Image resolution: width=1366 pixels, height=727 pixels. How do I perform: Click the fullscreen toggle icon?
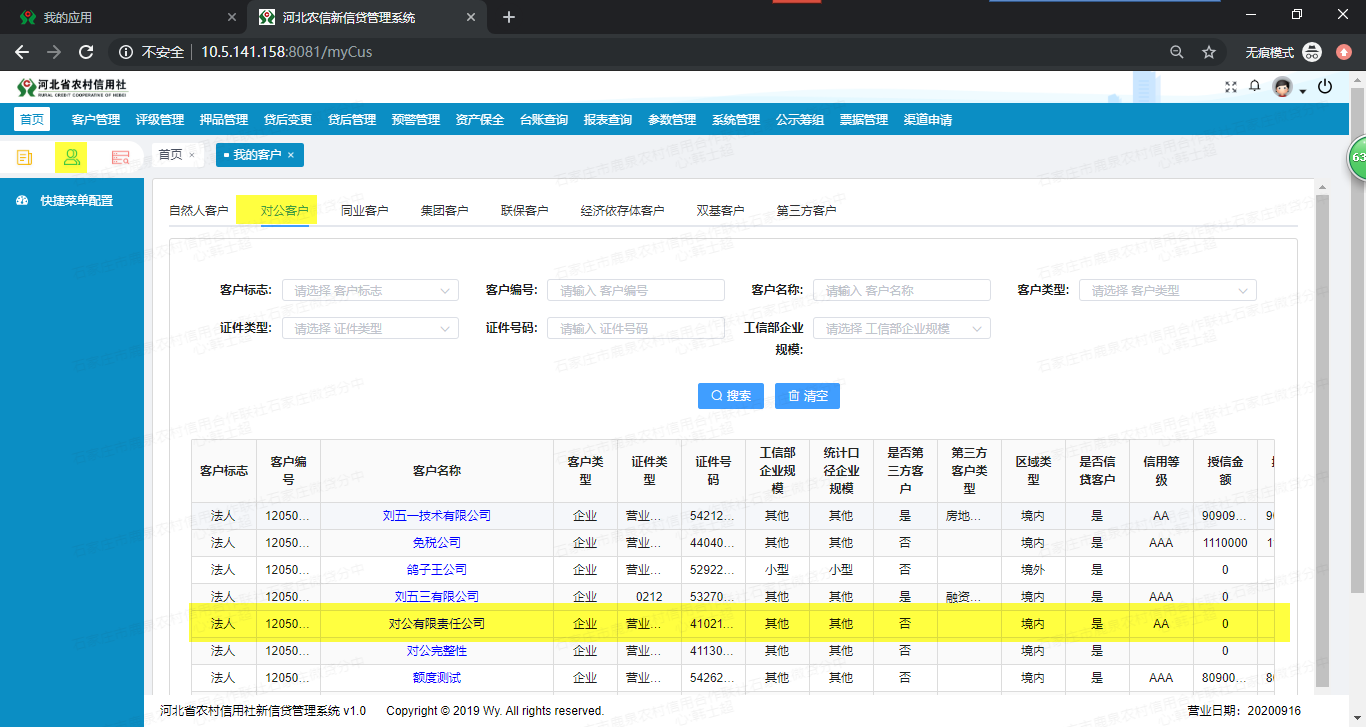pos(1230,87)
